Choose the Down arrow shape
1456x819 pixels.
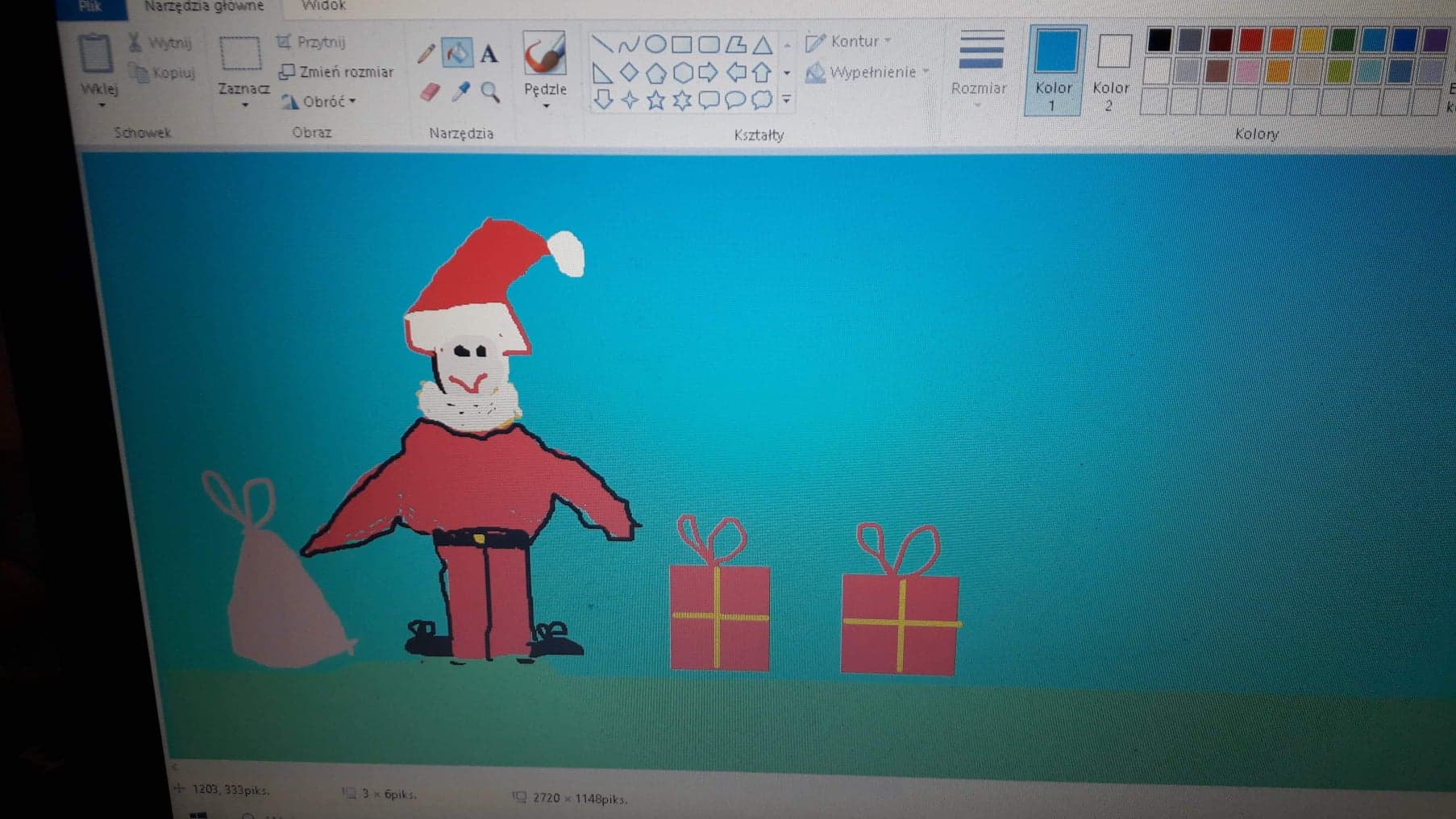tap(603, 99)
